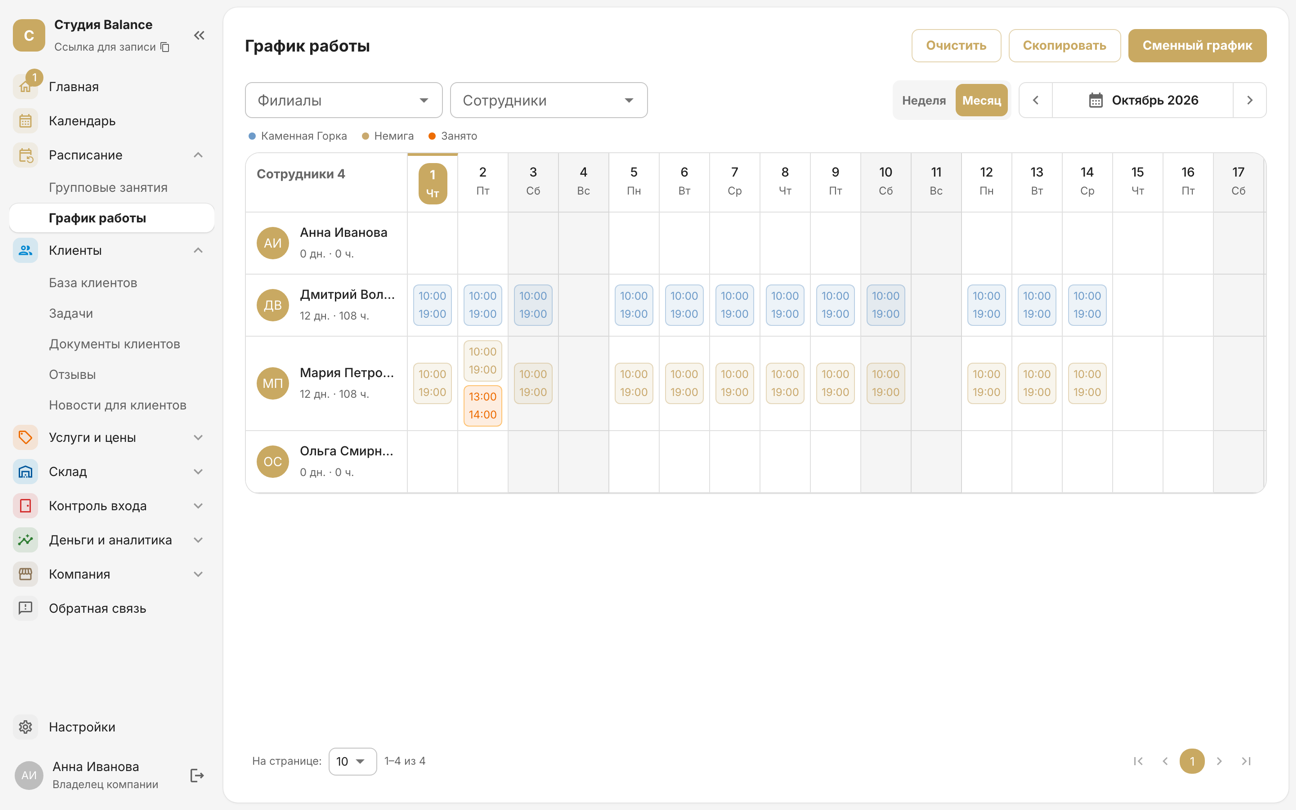Image resolution: width=1296 pixels, height=810 pixels.
Task: Open the Филиалы dropdown
Action: coord(344,100)
